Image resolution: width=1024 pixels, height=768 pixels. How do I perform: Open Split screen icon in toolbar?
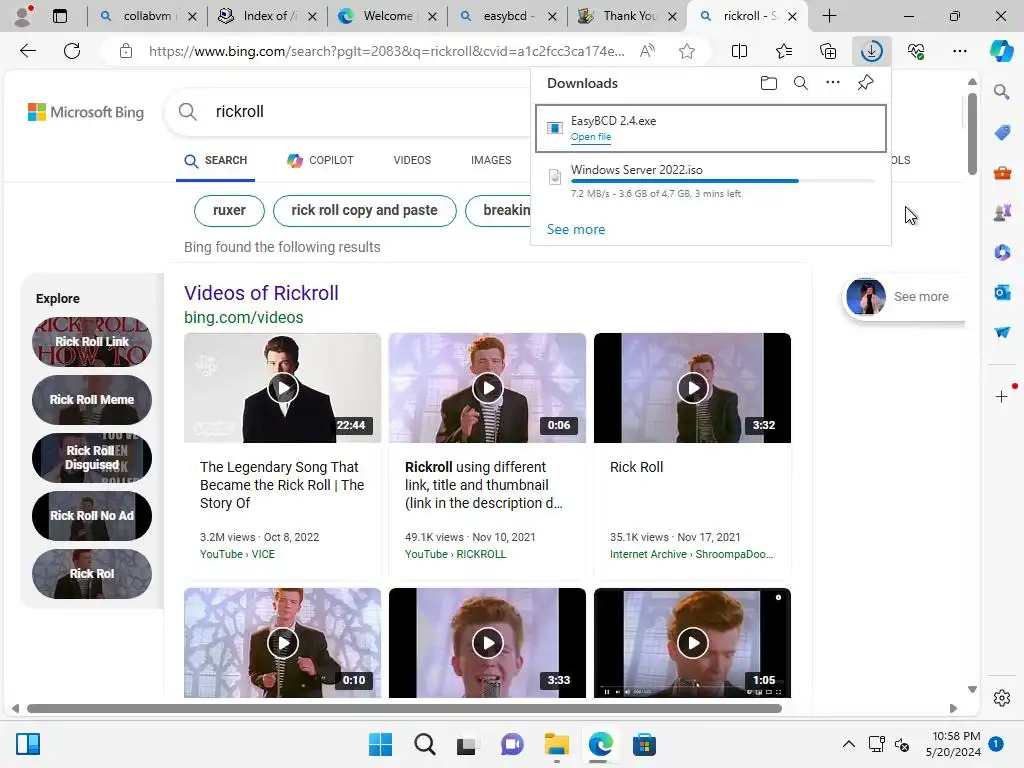(739, 51)
